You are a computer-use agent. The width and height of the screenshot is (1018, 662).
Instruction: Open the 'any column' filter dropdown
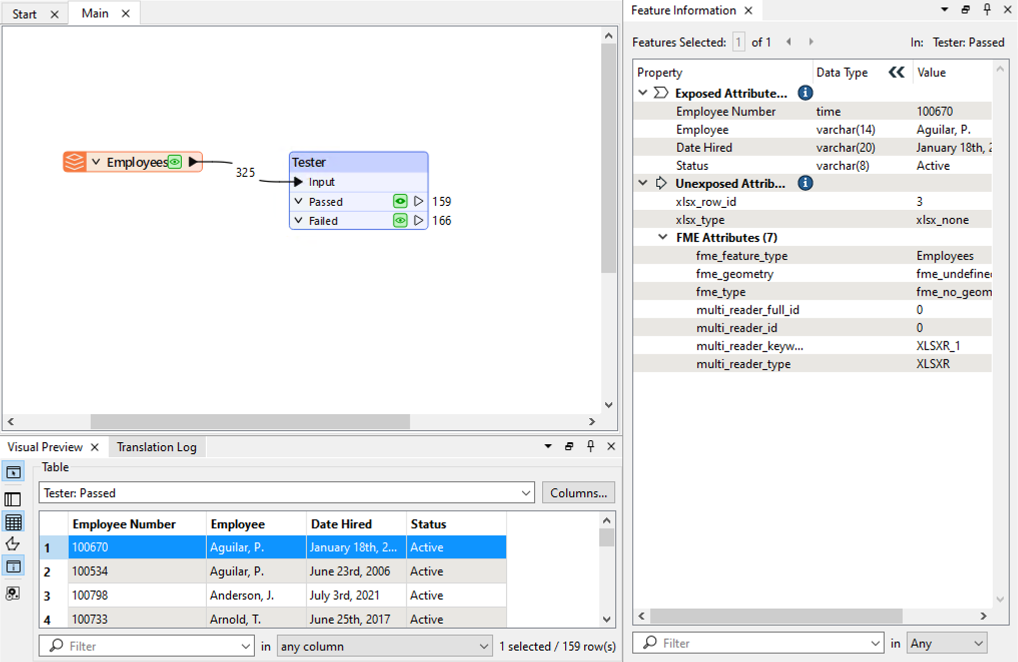(484, 646)
